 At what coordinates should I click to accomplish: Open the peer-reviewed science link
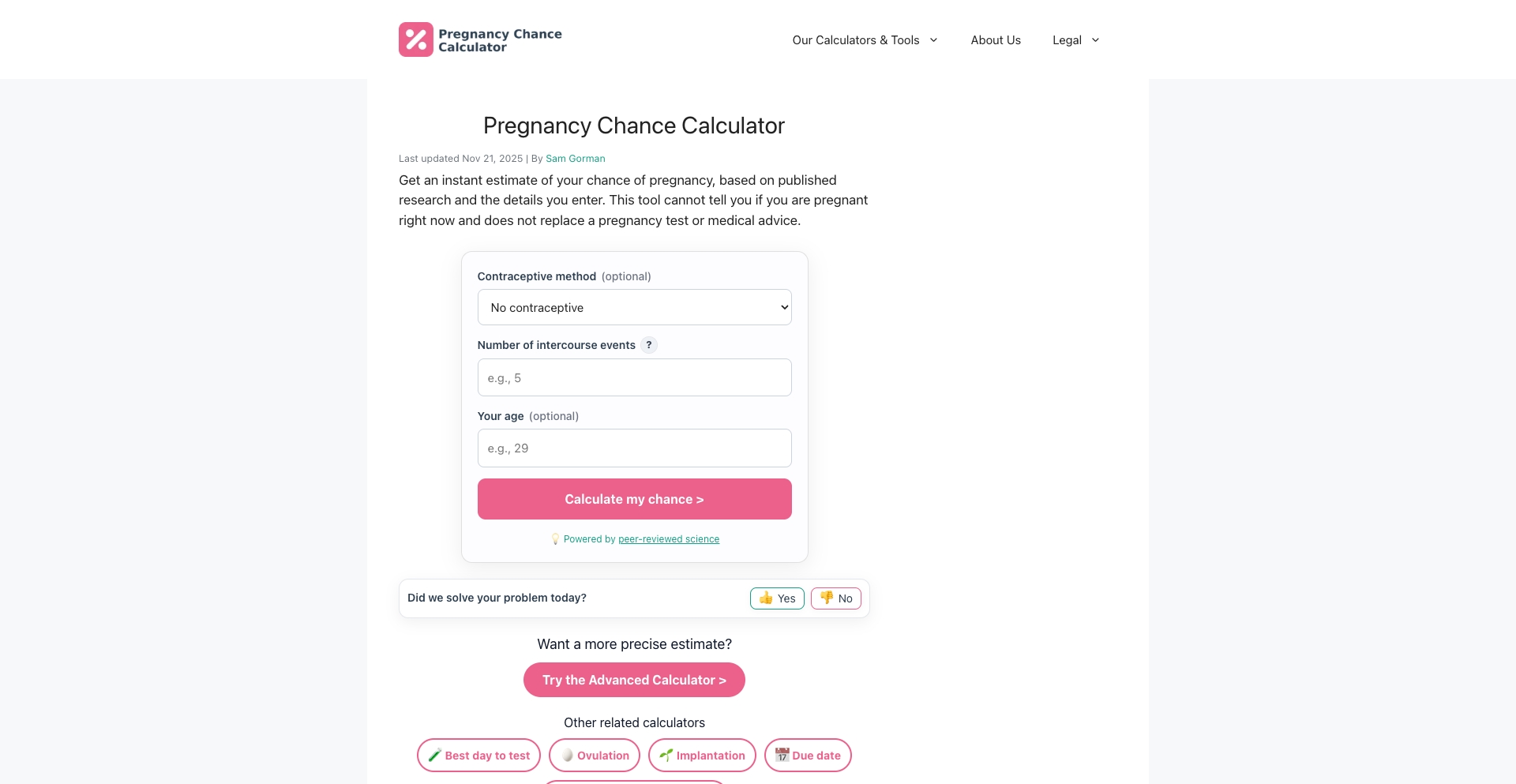(669, 539)
